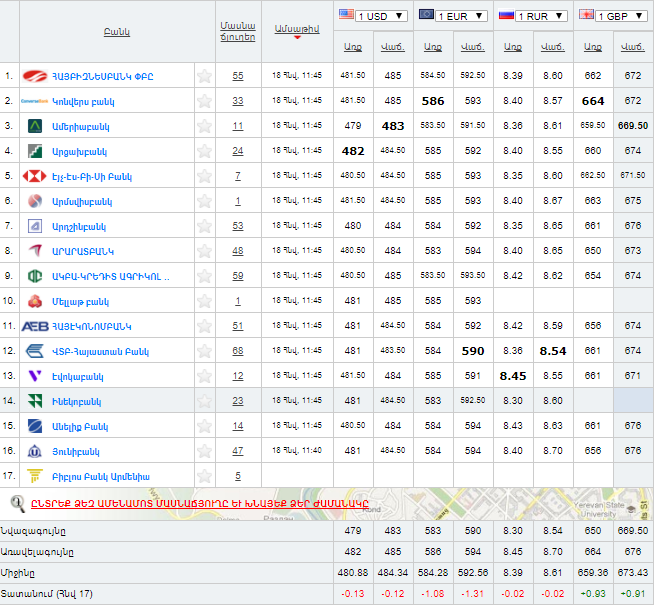Click the AEB Armeconombank logo
This screenshot has width=657, height=608.
point(35,326)
